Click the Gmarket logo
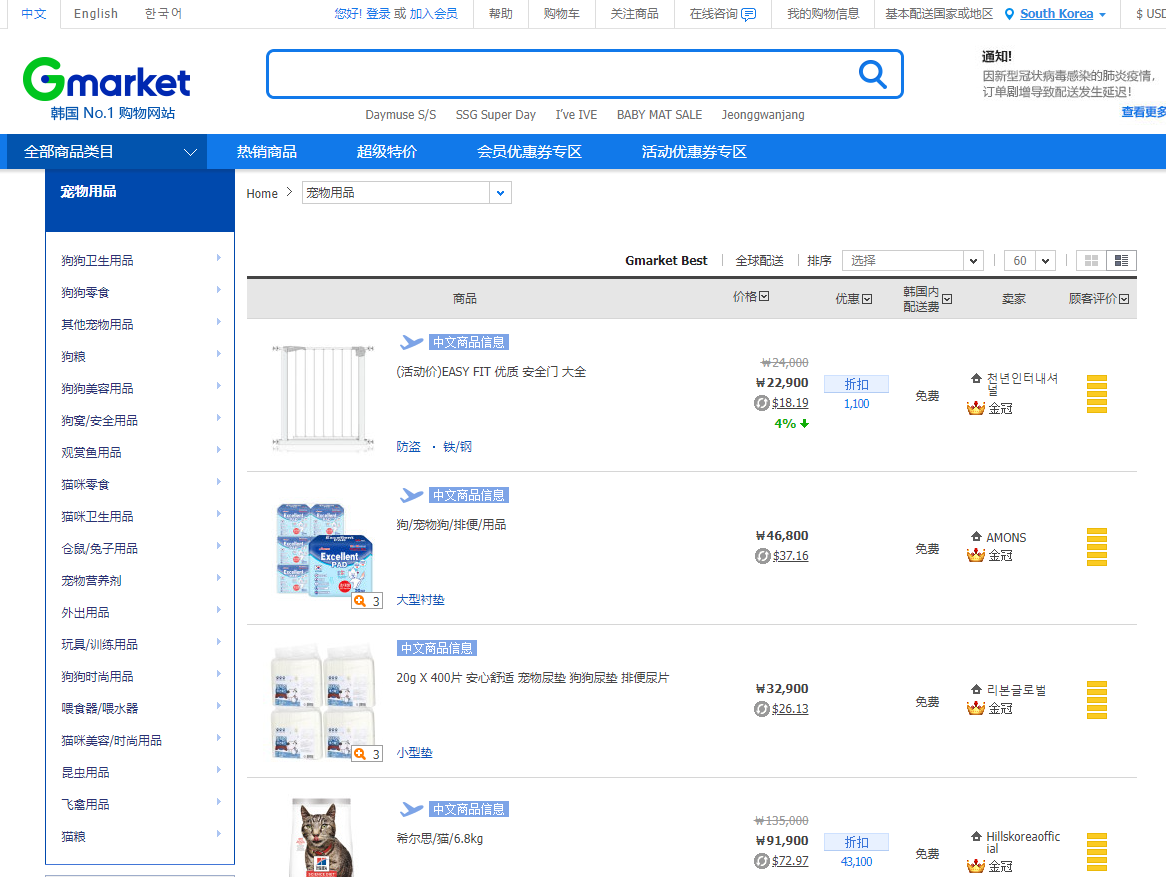1166x877 pixels. point(107,80)
